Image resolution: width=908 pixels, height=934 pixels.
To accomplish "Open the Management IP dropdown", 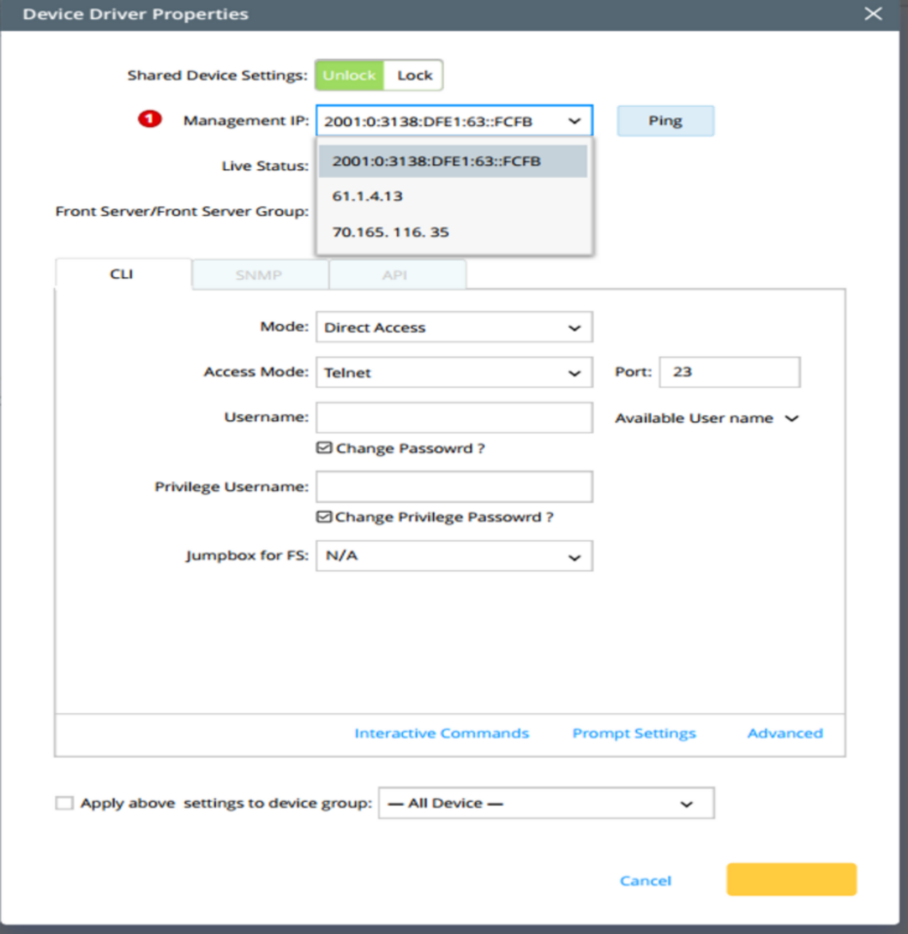I will 454,121.
